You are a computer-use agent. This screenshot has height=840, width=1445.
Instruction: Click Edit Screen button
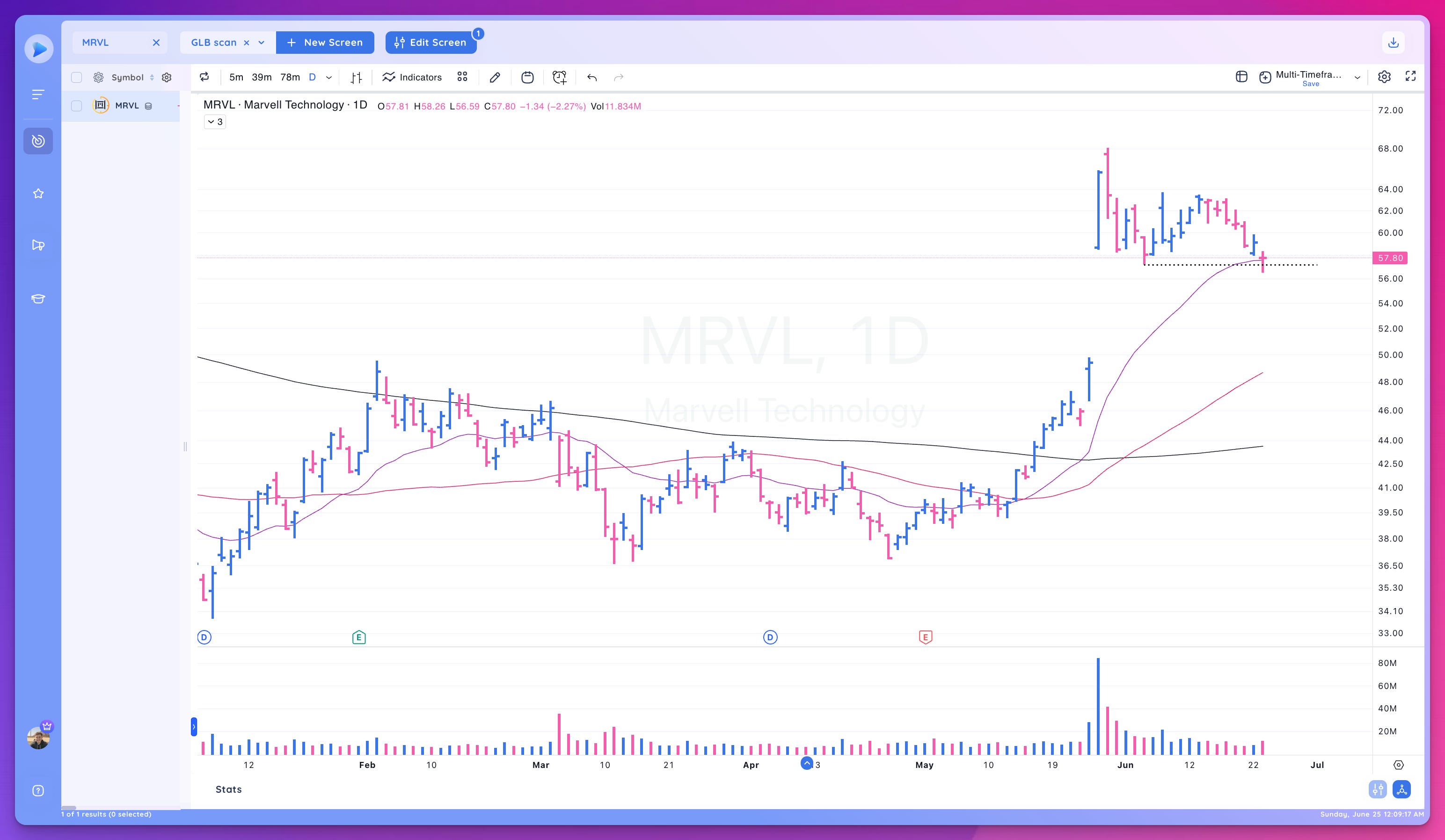(431, 43)
